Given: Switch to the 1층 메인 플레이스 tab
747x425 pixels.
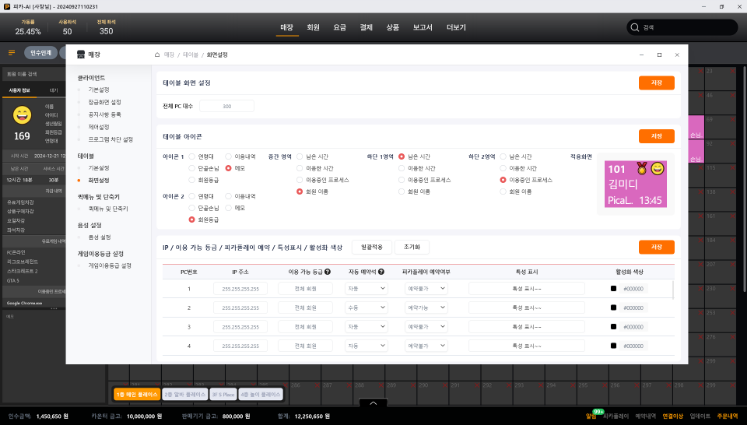Looking at the screenshot, I should (136, 394).
